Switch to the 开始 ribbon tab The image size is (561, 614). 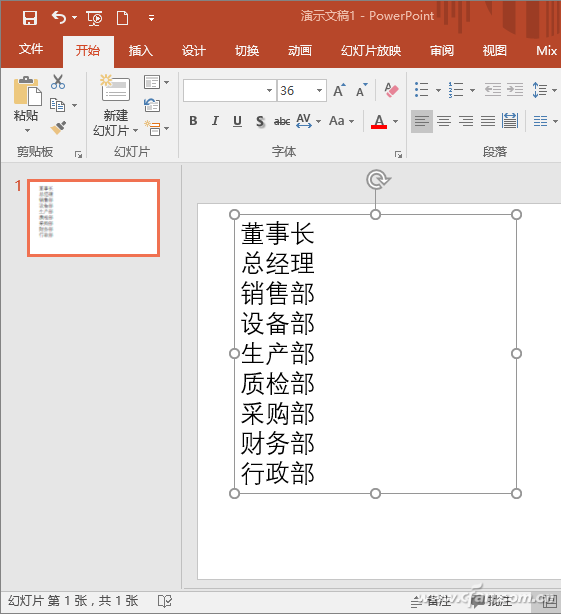coord(88,51)
